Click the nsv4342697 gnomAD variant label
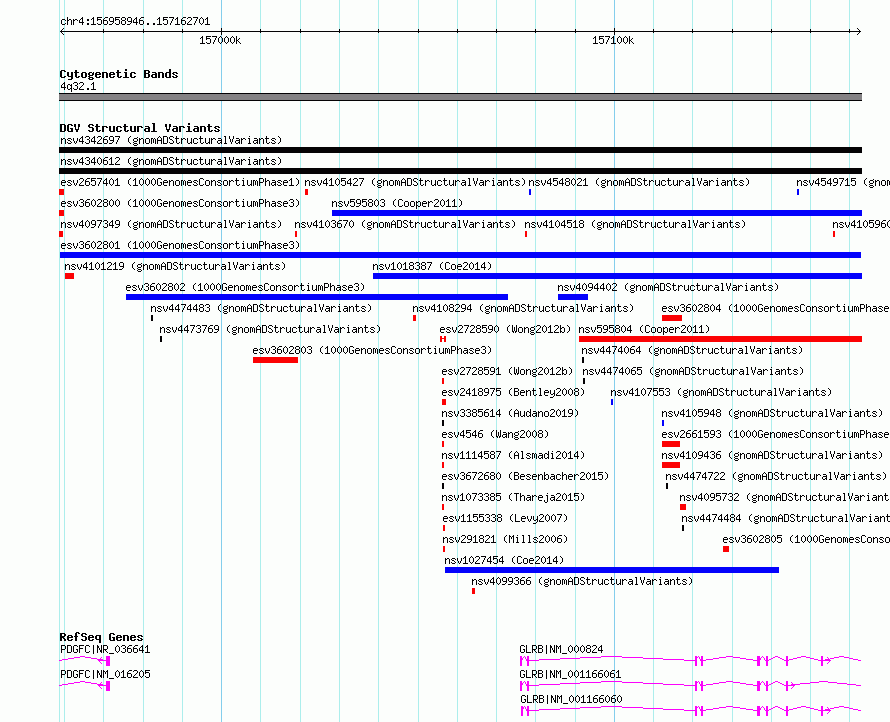Viewport: 890px width, 722px height. tap(171, 140)
